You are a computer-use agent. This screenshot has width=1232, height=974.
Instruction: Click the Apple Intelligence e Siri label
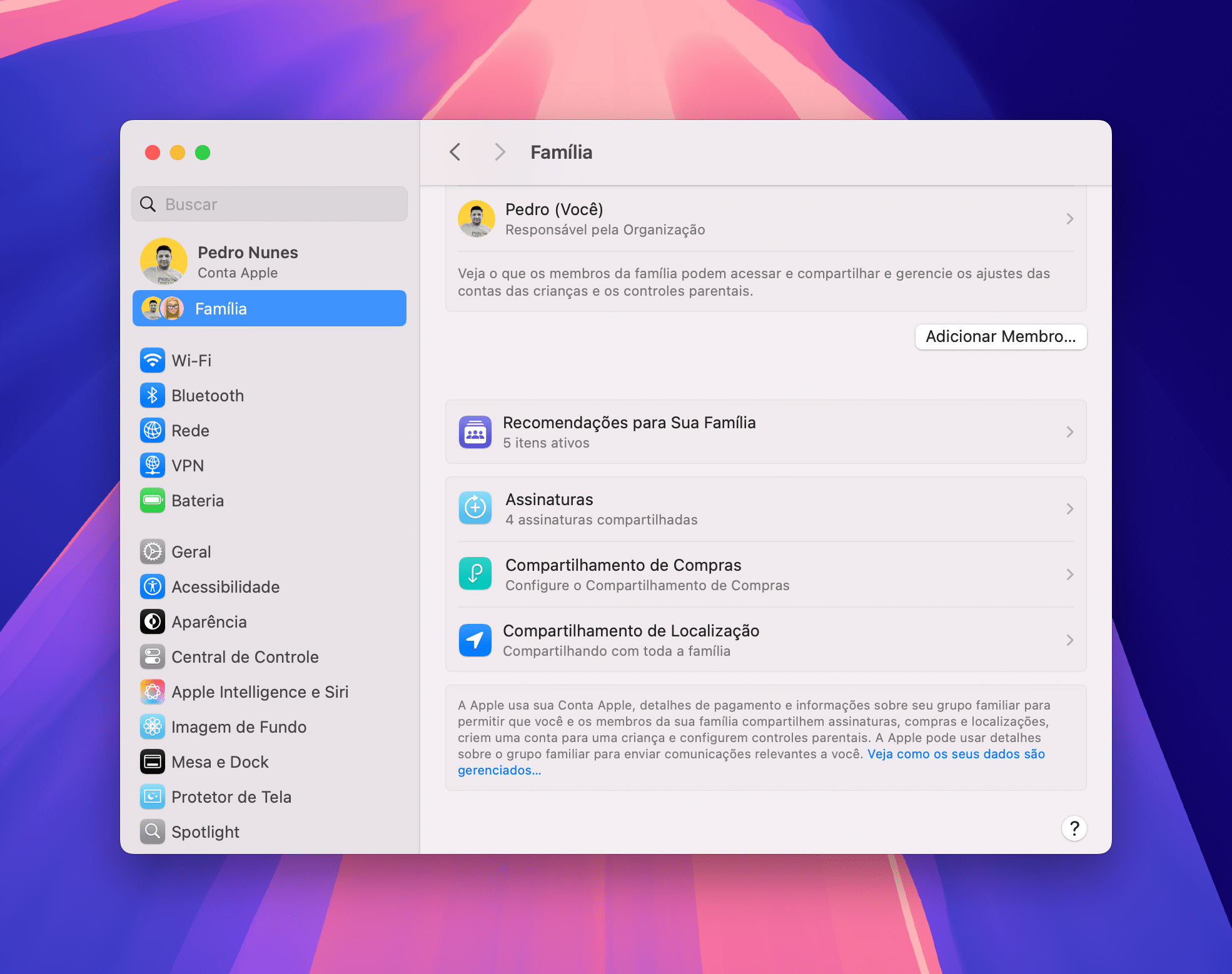pyautogui.click(x=260, y=692)
